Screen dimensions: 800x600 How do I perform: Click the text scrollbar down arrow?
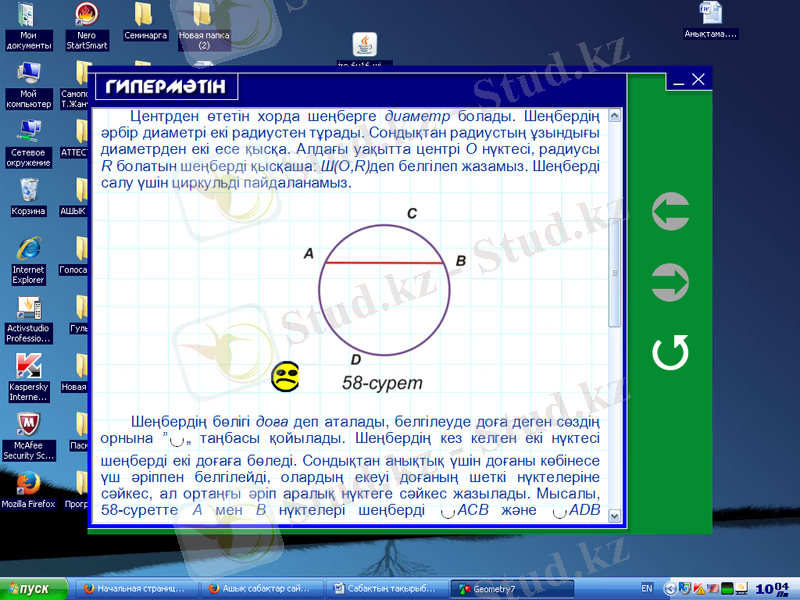point(615,516)
